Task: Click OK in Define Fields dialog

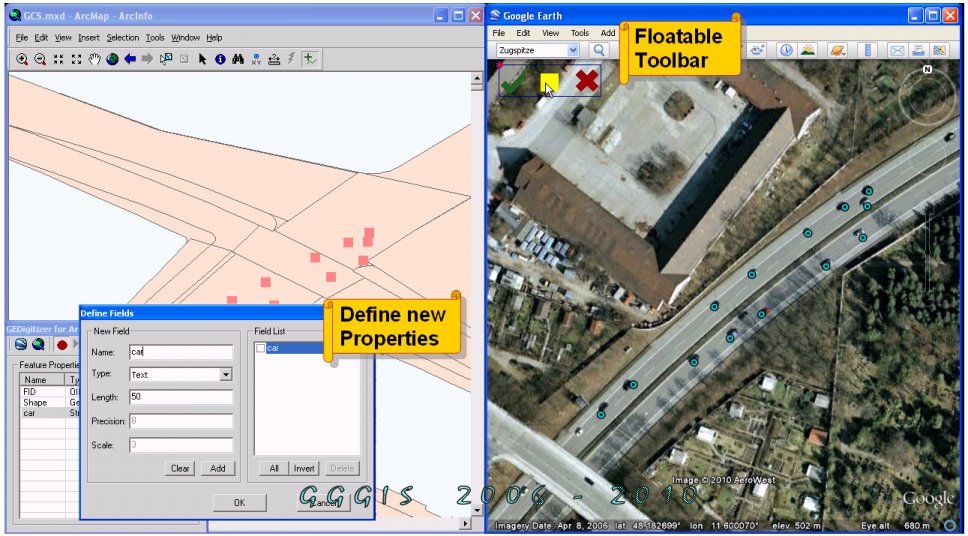Action: click(240, 503)
